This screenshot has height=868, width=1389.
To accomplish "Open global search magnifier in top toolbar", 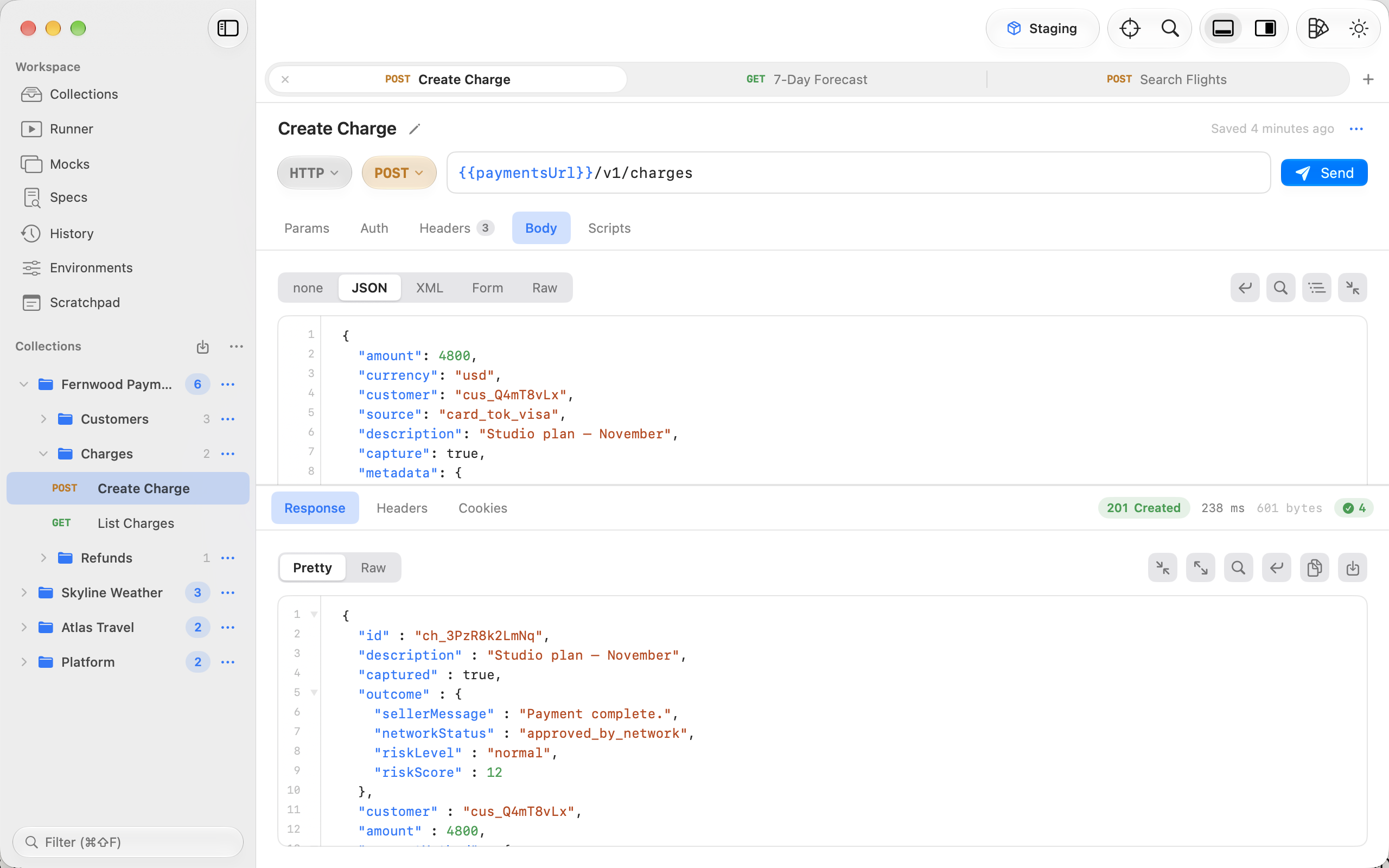I will (1170, 28).
